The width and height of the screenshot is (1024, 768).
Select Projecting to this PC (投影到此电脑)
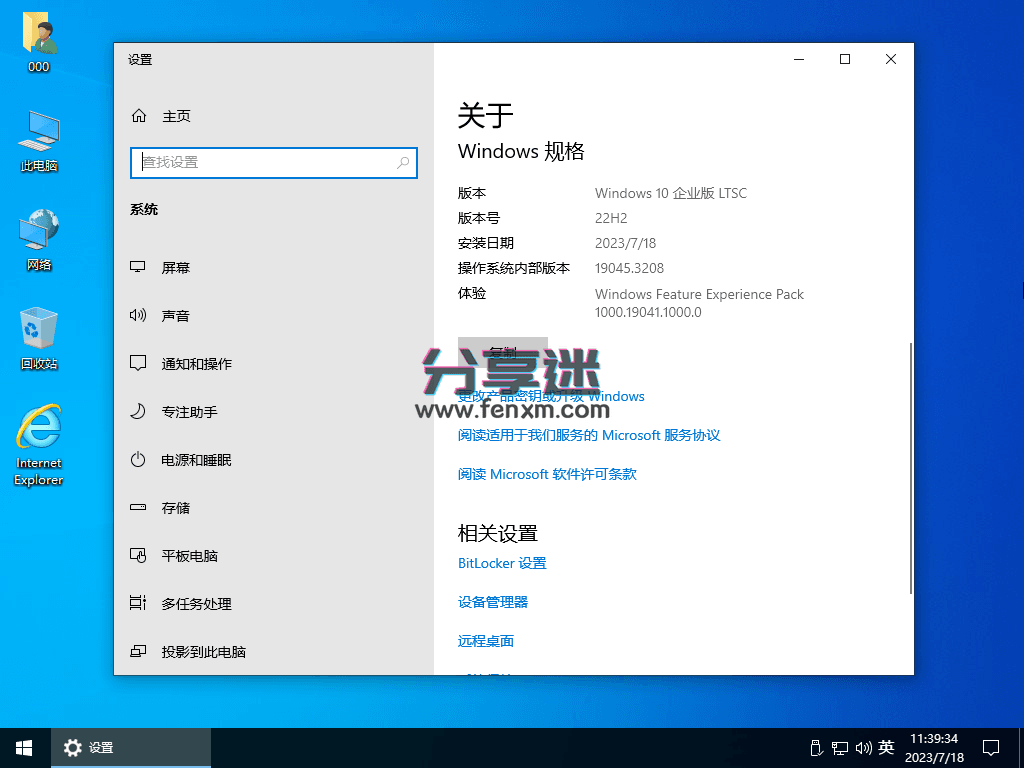tap(203, 652)
